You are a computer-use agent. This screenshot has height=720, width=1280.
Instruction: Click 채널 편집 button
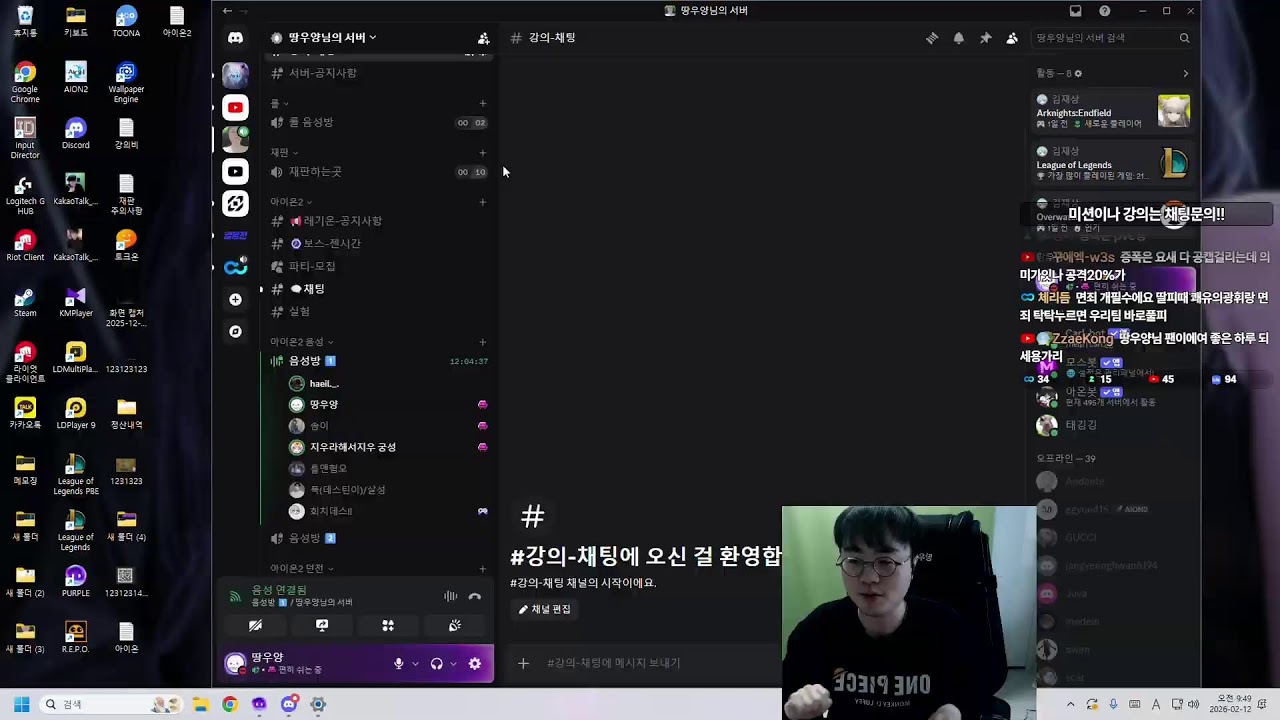[x=545, y=609]
